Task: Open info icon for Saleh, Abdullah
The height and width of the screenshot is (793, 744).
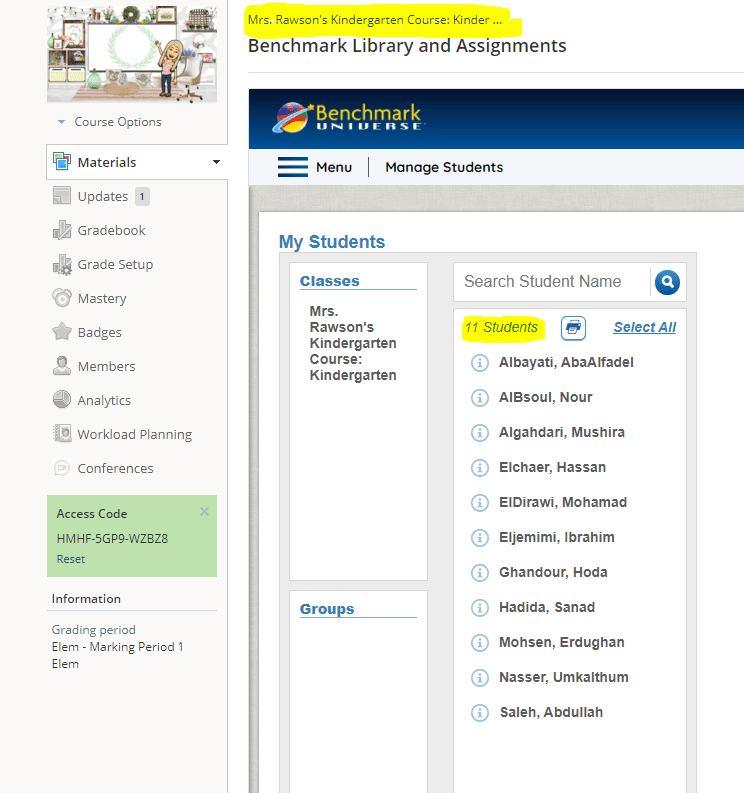Action: click(x=479, y=713)
